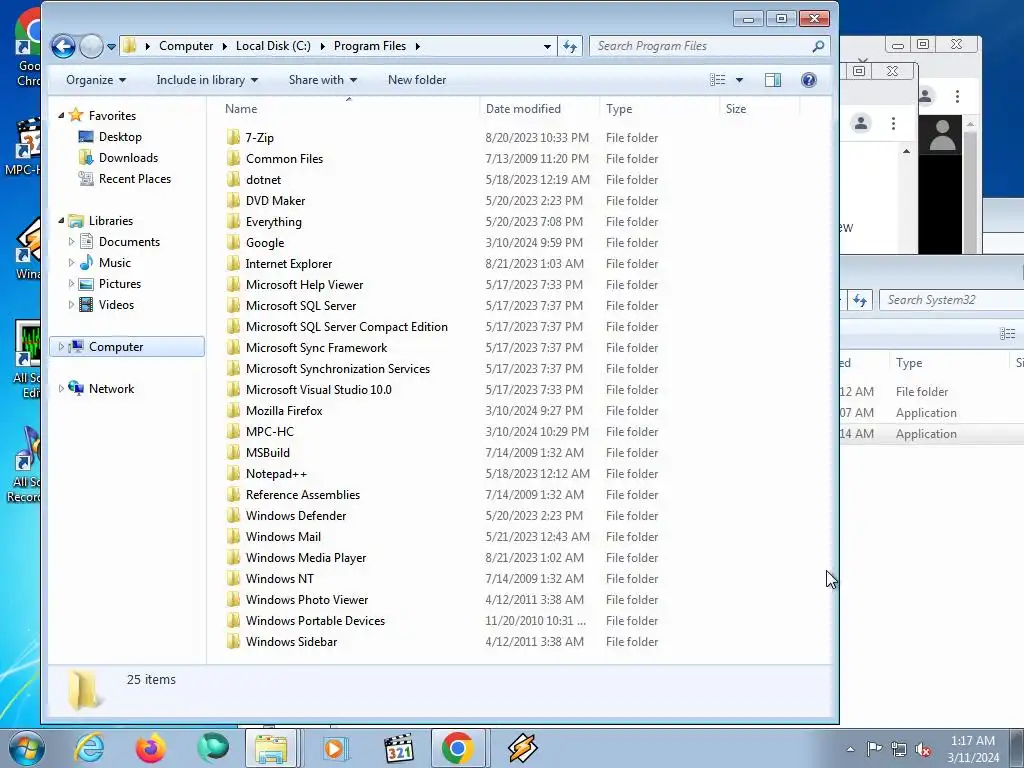Viewport: 1024px width, 768px height.
Task: Select the Notepad++ folder icon
Action: (233, 473)
